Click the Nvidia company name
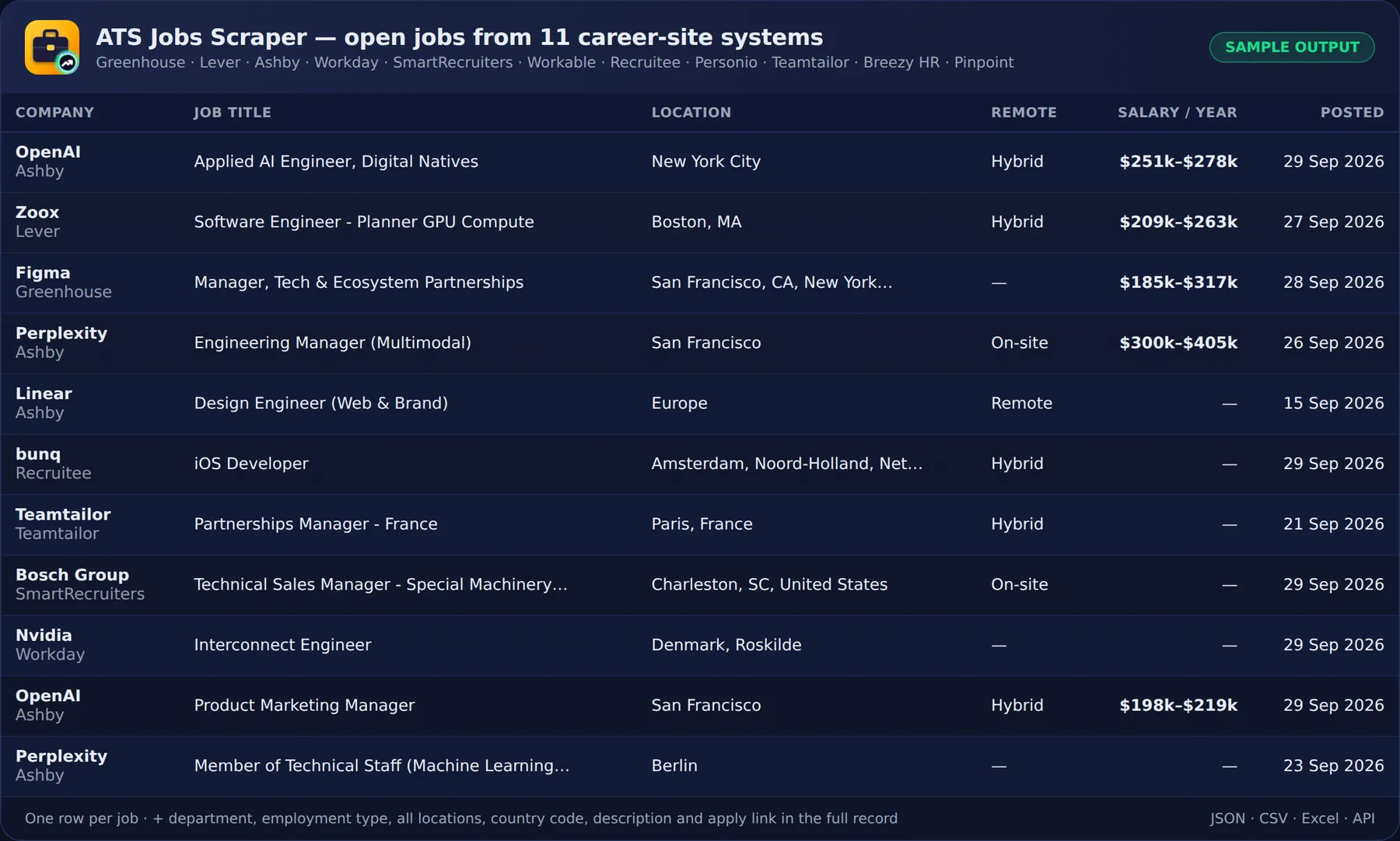The height and width of the screenshot is (841, 1400). click(44, 636)
